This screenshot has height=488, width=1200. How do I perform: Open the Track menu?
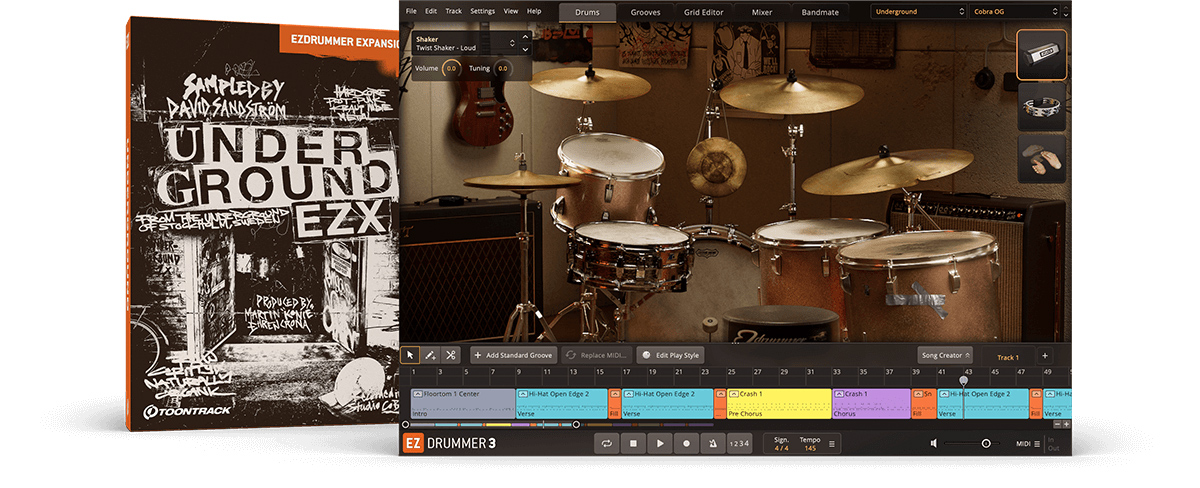coord(454,11)
